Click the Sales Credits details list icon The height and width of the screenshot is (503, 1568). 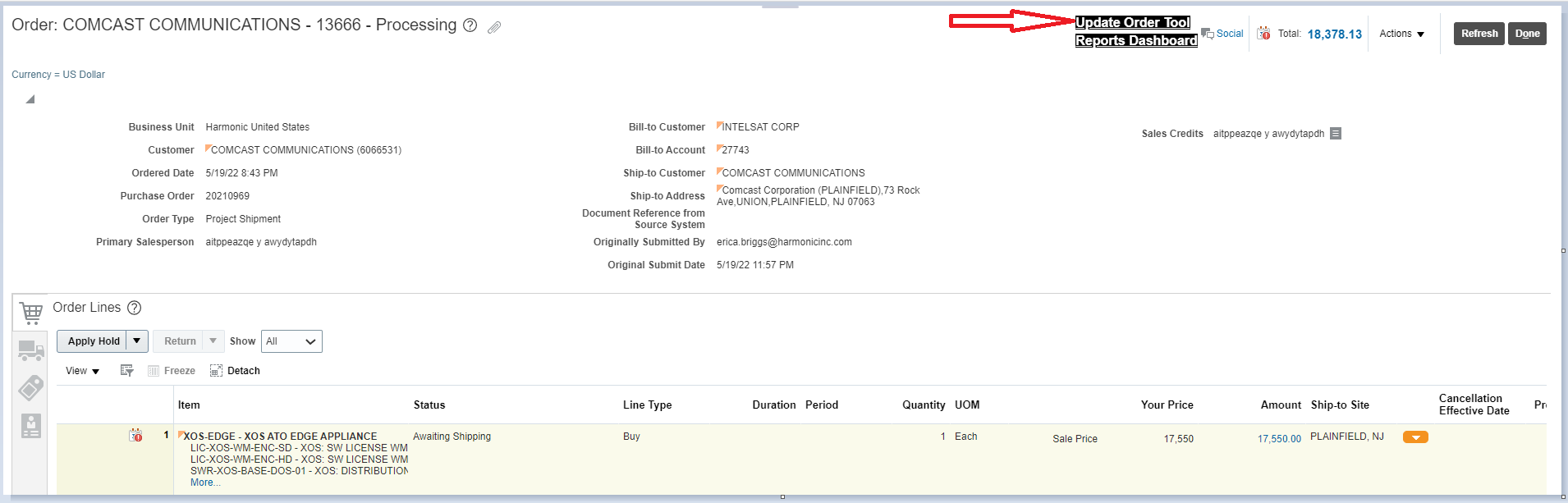click(1336, 134)
